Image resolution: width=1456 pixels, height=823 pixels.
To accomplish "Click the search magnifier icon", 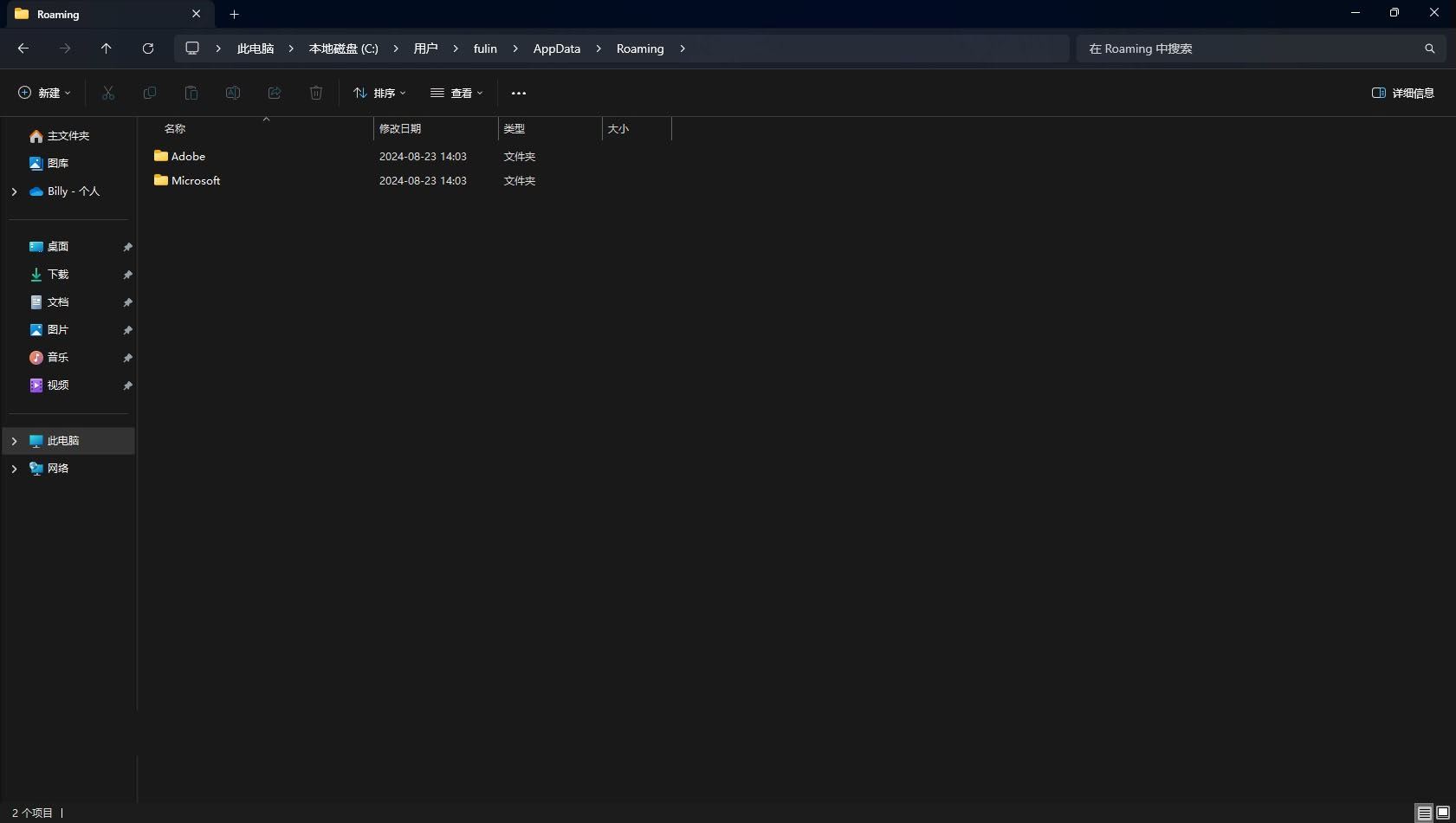I will click(x=1429, y=49).
